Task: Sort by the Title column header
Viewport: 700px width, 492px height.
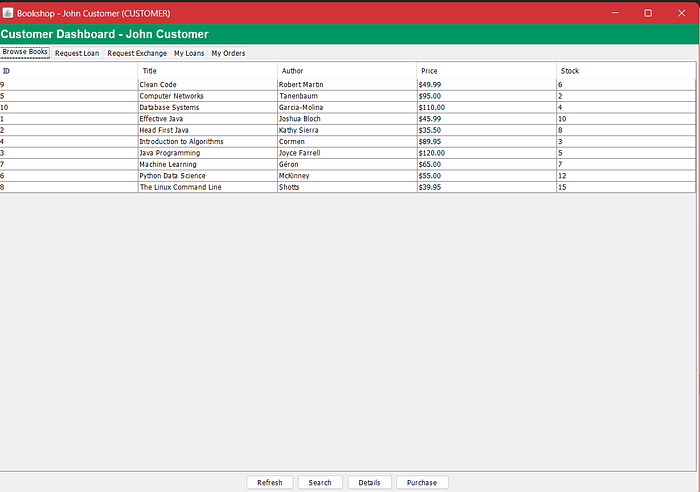Action: (208, 71)
